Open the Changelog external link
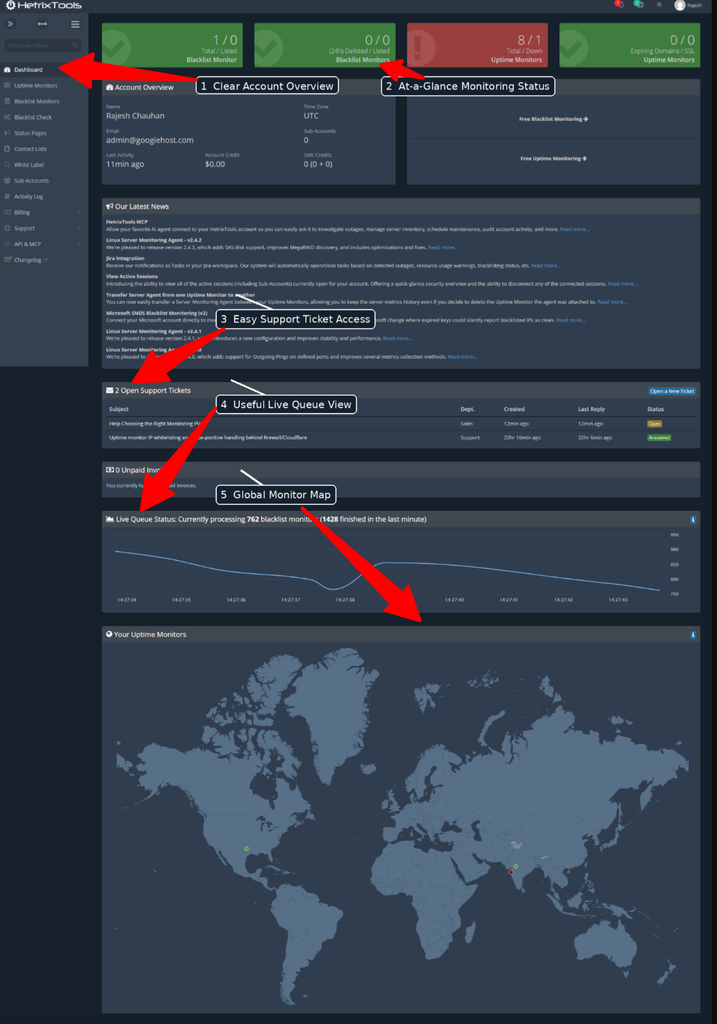Screen dimensions: 717x1024 click(44, 260)
